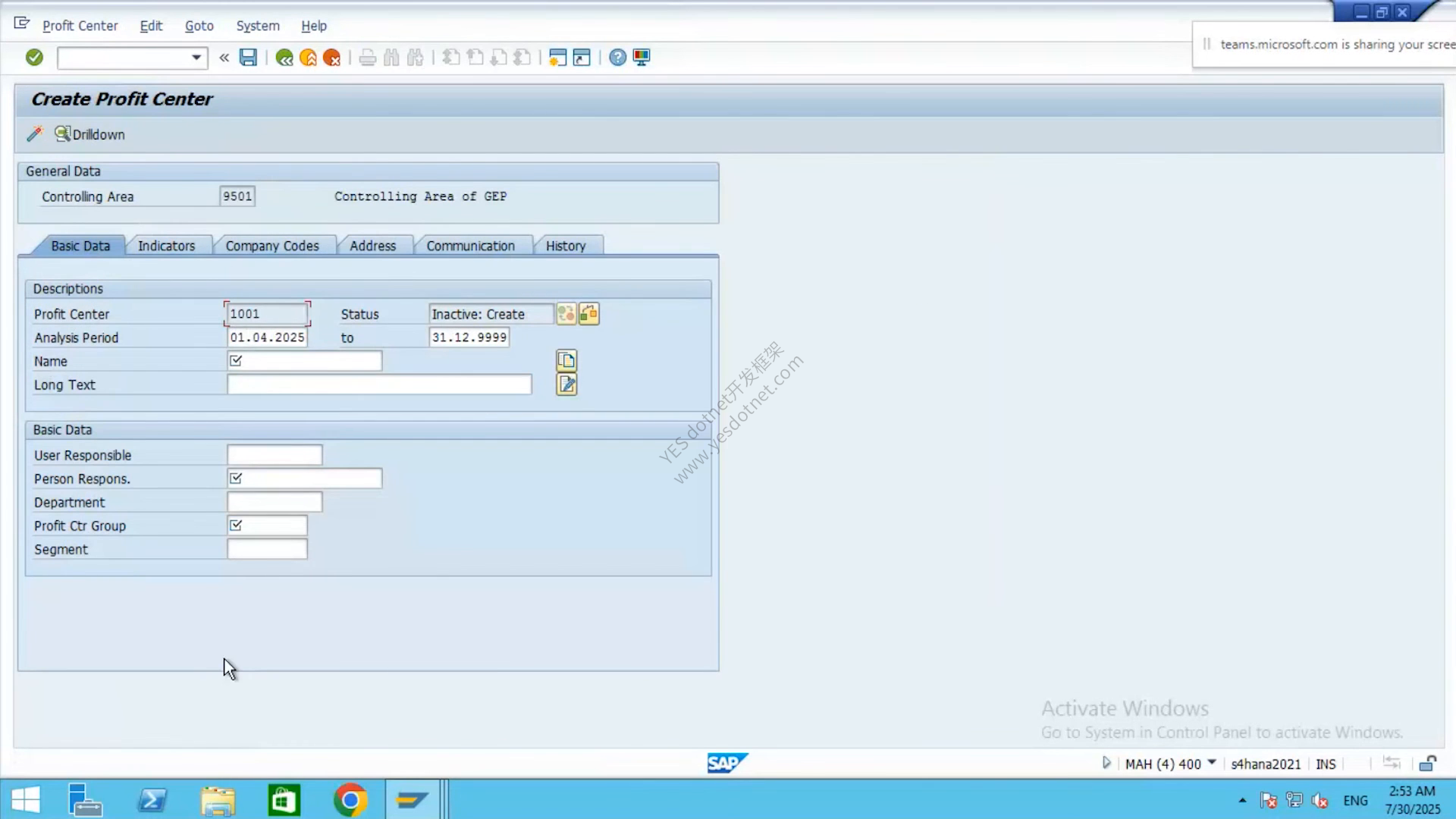Click the green Enter checkmark icon
Screen dimensions: 1456x819
pyautogui.click(x=34, y=58)
